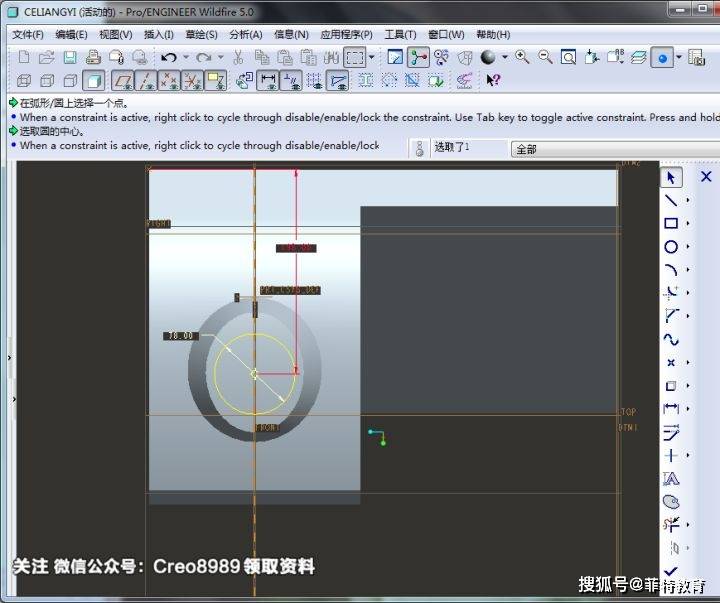Select the Dimension tool in sketcher

point(671,408)
